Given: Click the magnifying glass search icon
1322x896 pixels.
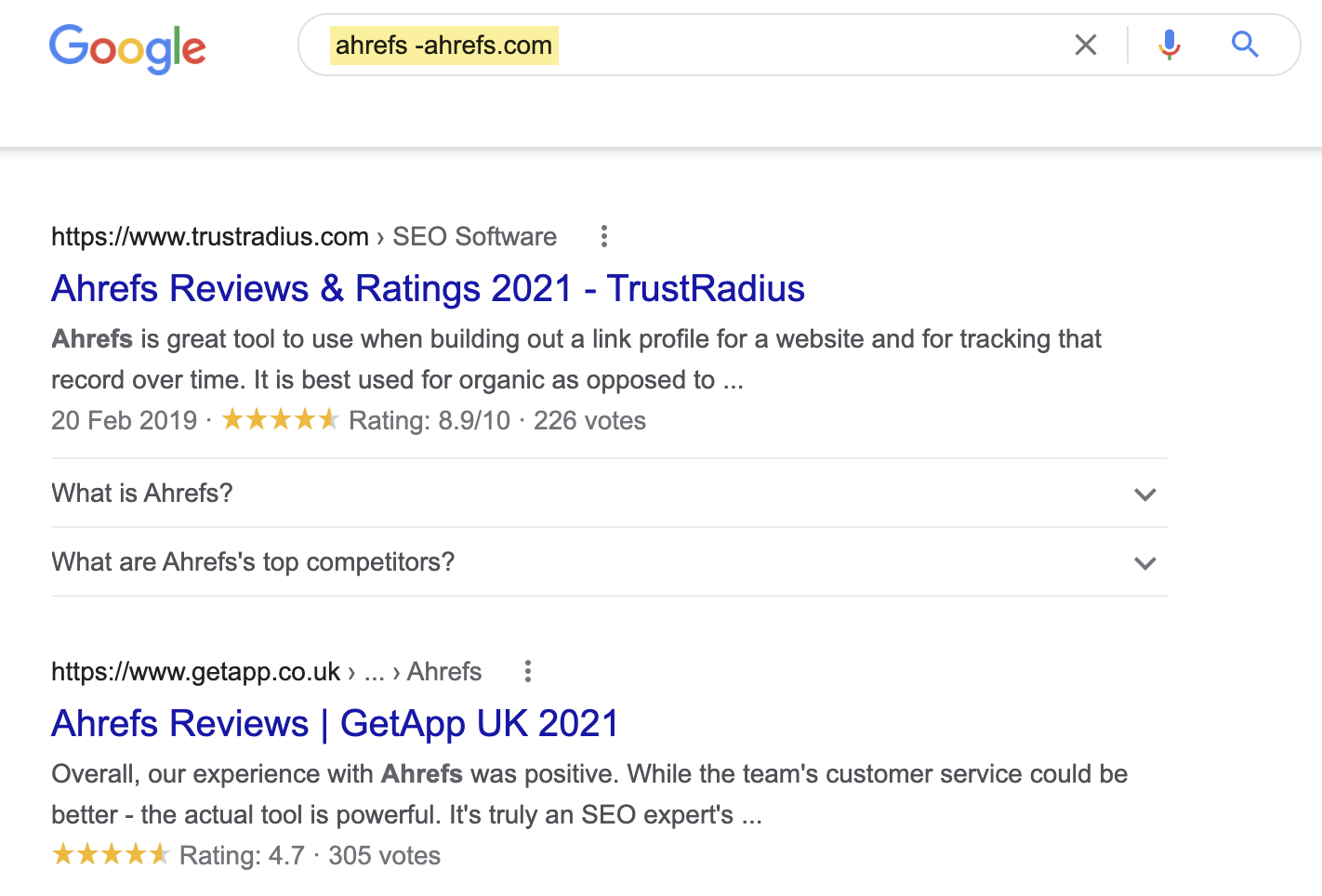Looking at the screenshot, I should point(1244,44).
